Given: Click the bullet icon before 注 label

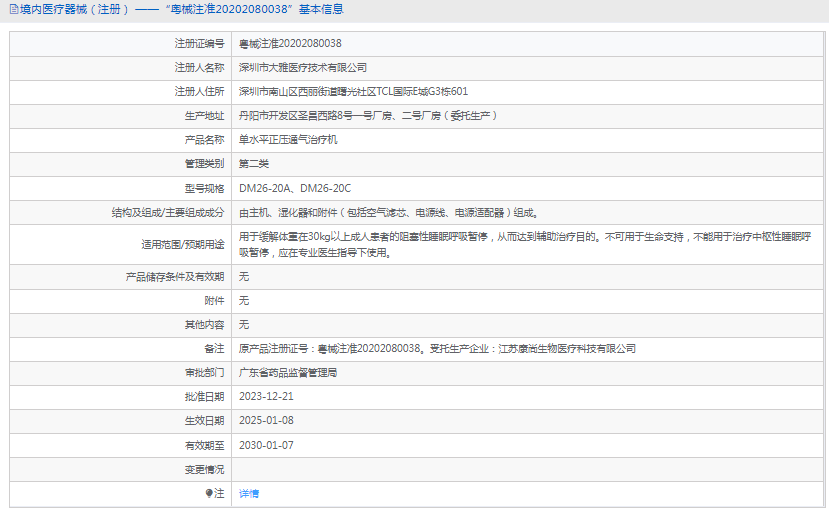Looking at the screenshot, I should (209, 493).
